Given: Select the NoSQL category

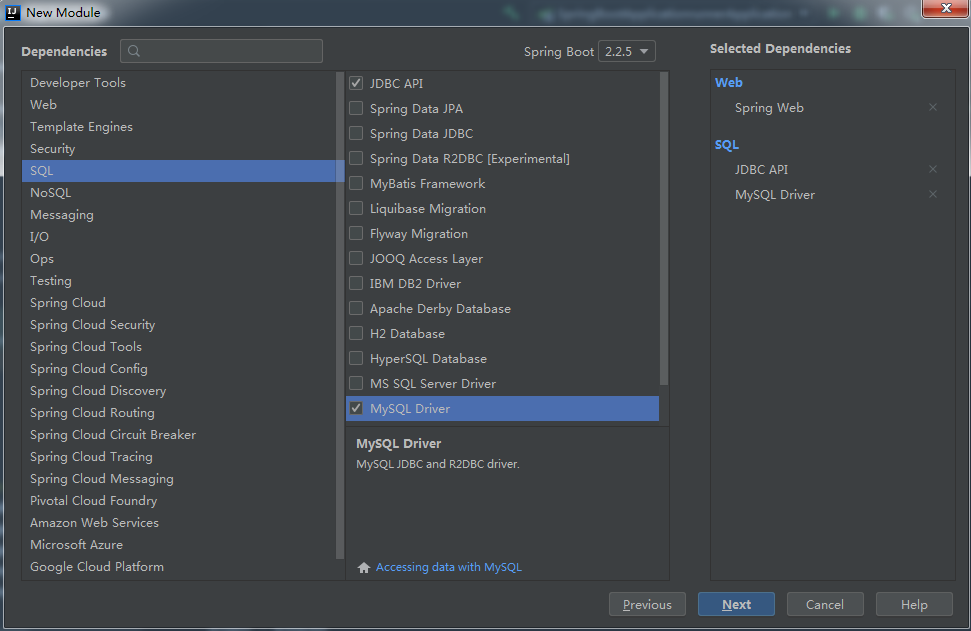Looking at the screenshot, I should pyautogui.click(x=51, y=193).
